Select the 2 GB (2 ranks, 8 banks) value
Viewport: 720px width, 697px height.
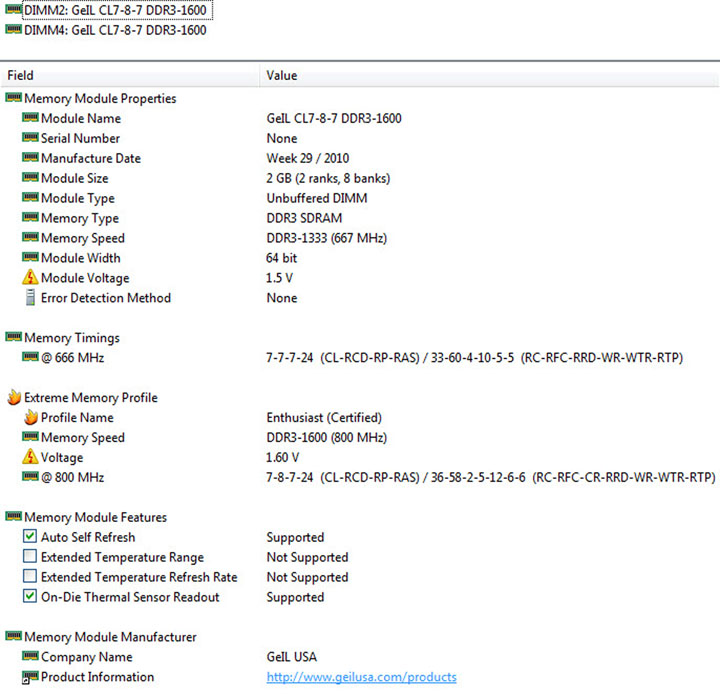coord(328,178)
